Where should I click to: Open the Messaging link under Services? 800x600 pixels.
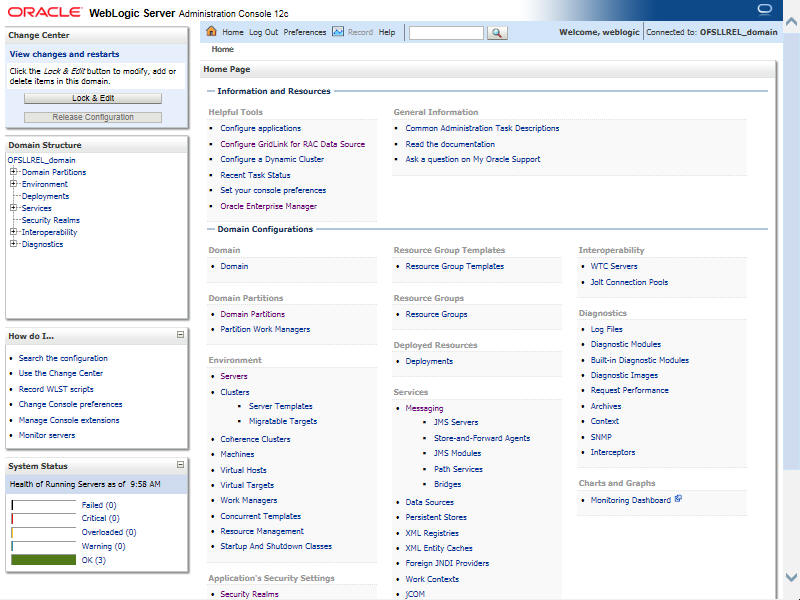(x=424, y=408)
